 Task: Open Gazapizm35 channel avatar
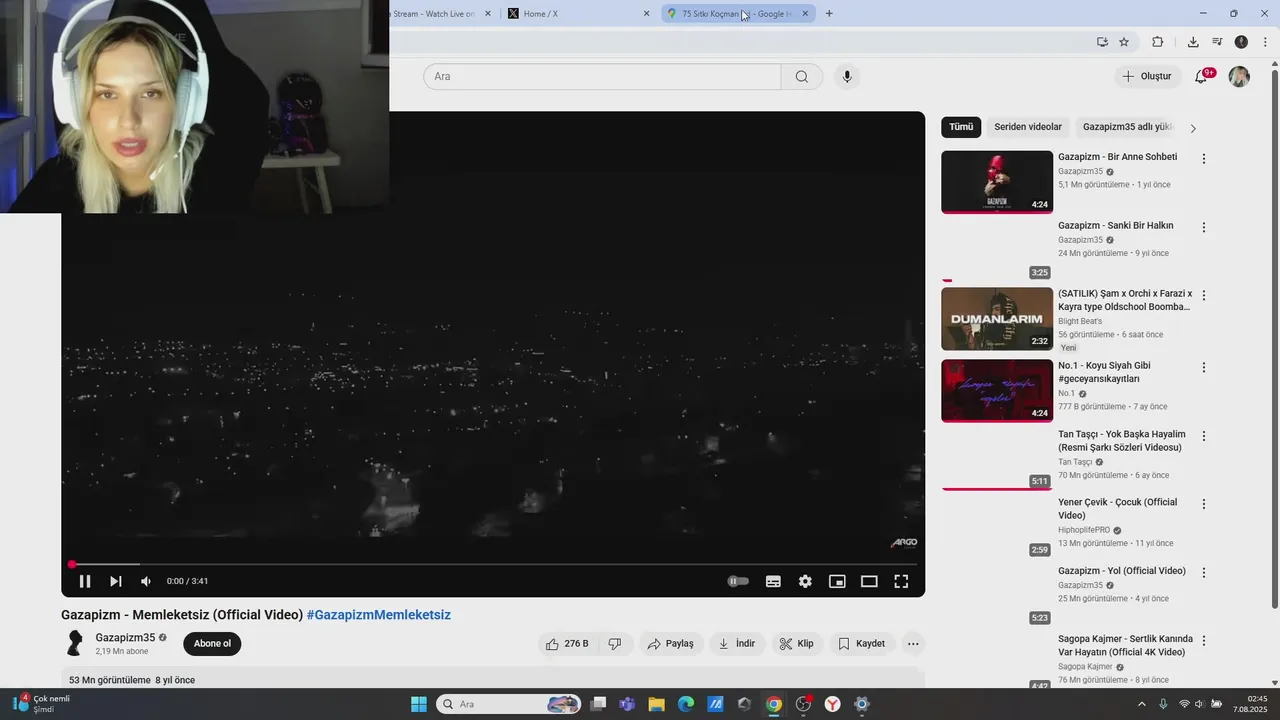[x=74, y=643]
